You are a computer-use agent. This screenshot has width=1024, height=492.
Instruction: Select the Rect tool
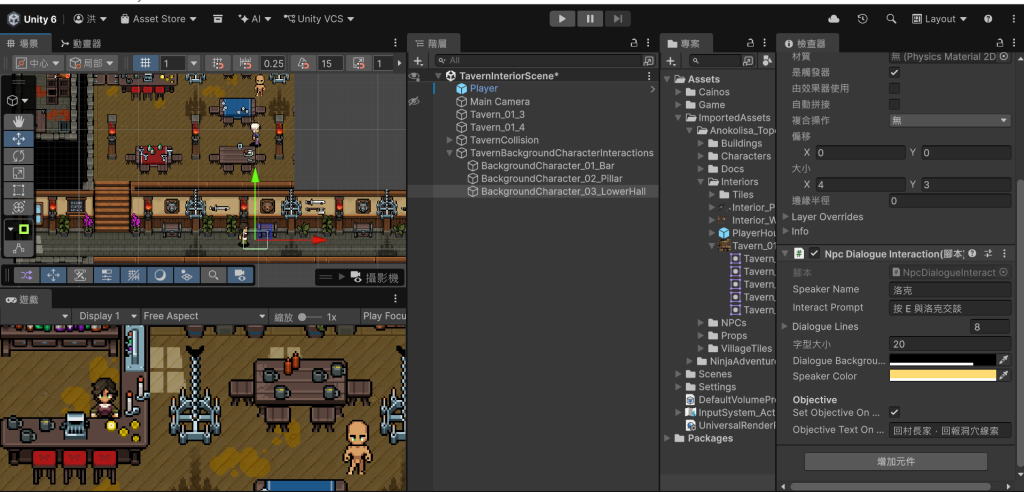point(18,190)
